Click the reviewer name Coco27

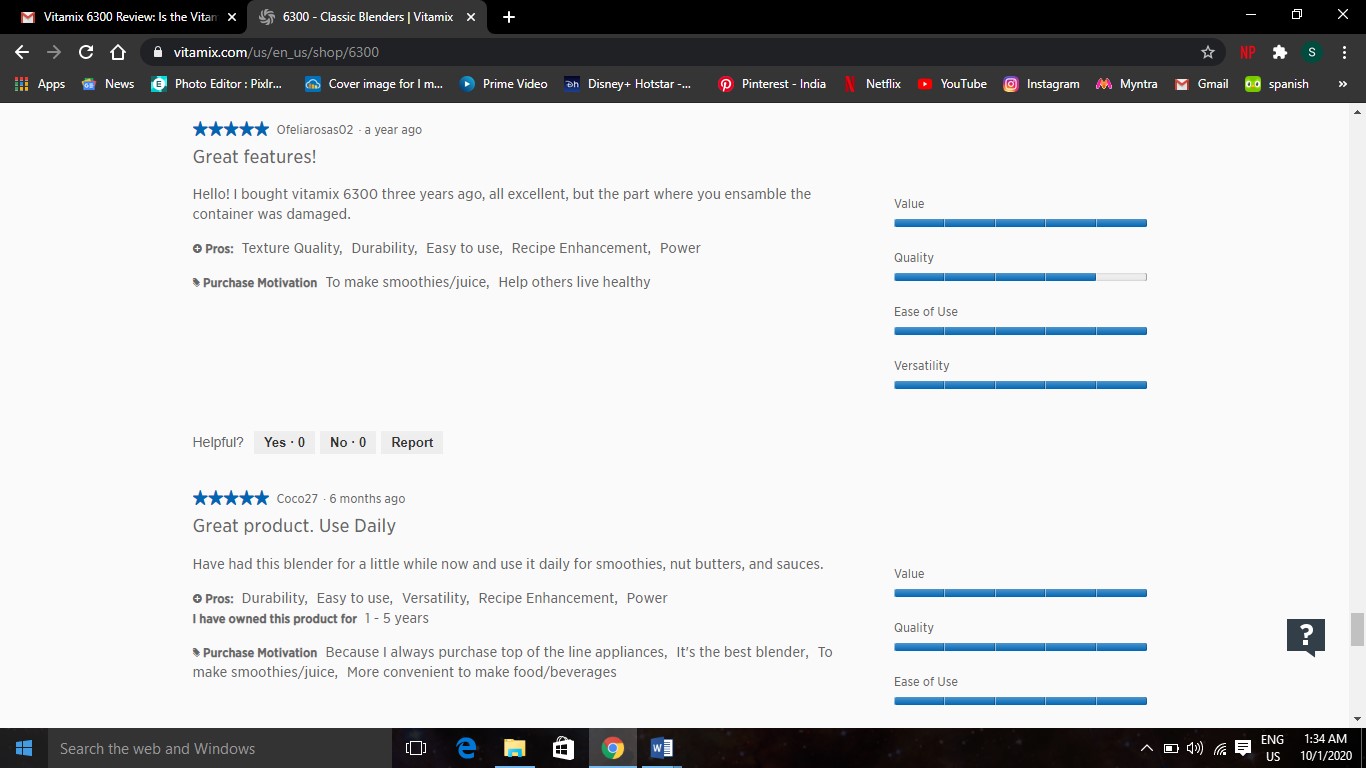pos(297,499)
